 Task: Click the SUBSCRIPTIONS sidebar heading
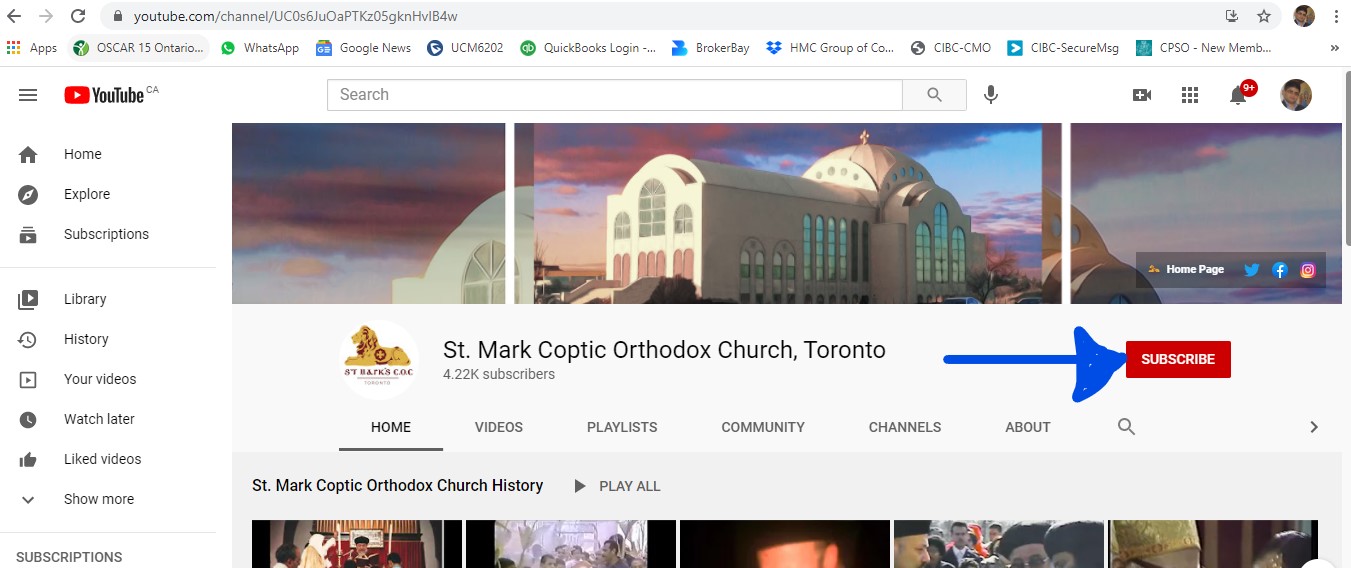point(69,557)
